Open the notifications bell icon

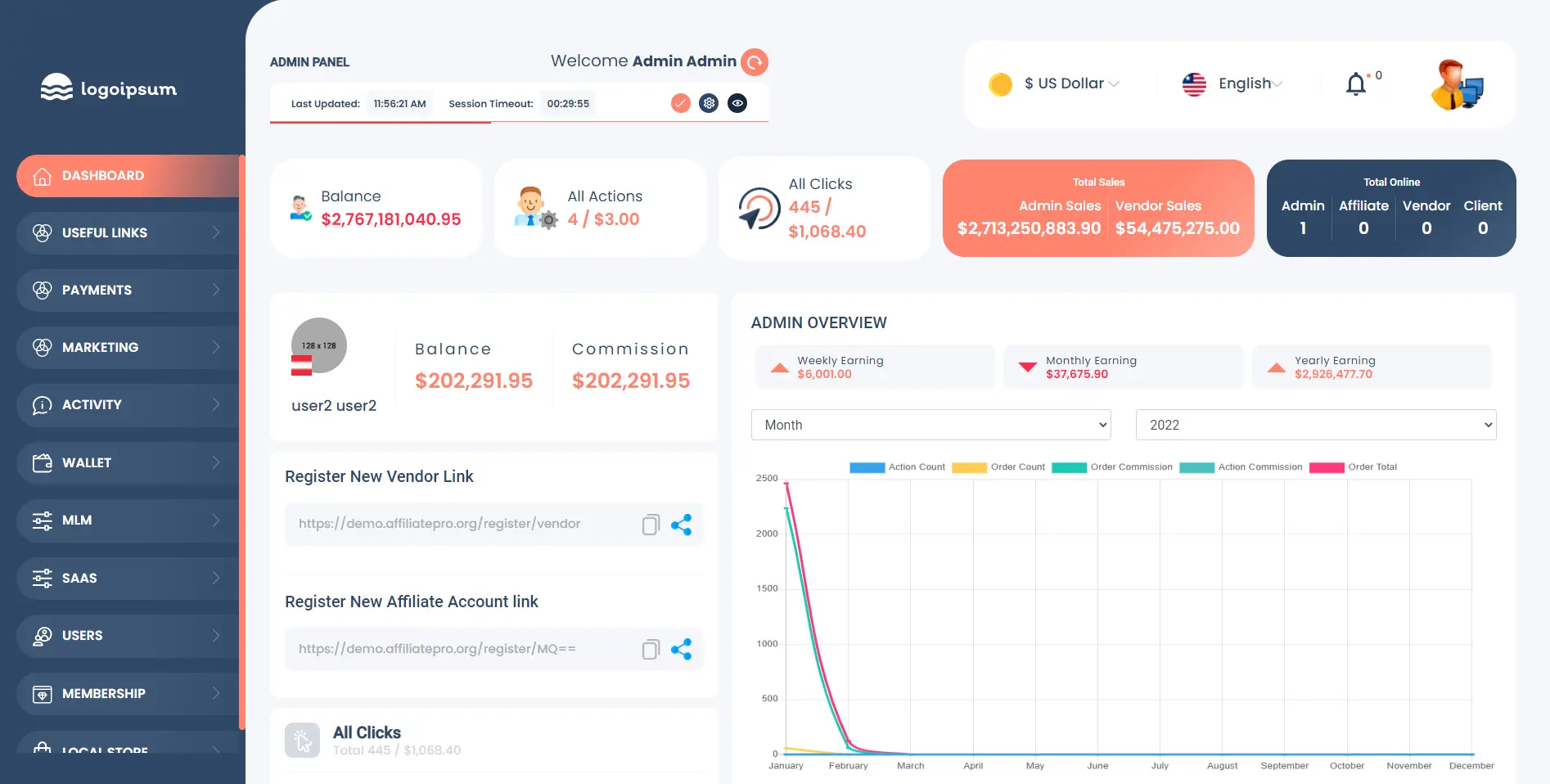tap(1356, 83)
